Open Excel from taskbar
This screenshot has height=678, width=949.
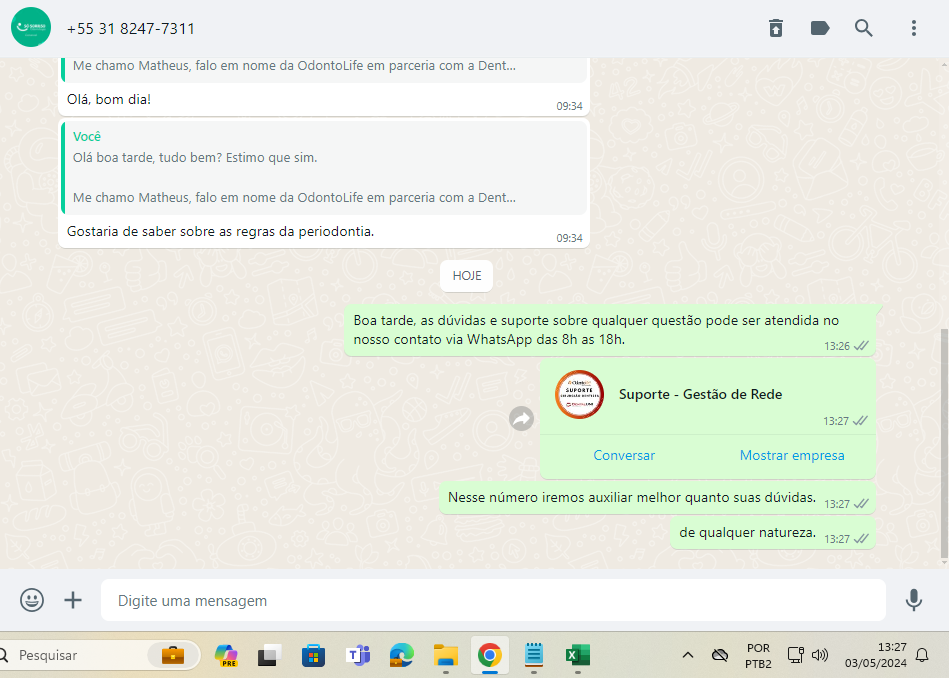click(x=577, y=655)
